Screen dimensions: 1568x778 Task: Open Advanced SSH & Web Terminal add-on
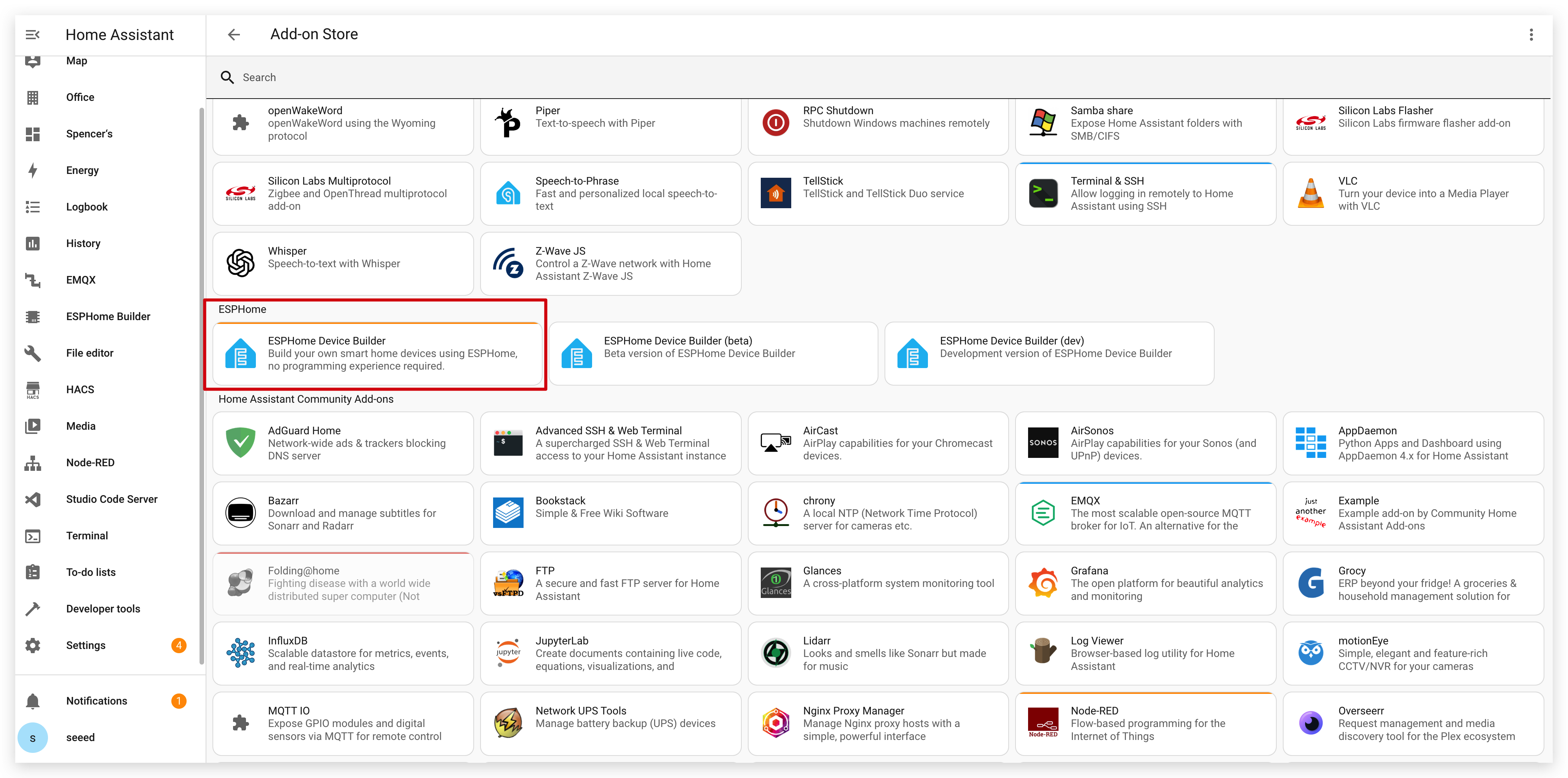(610, 443)
